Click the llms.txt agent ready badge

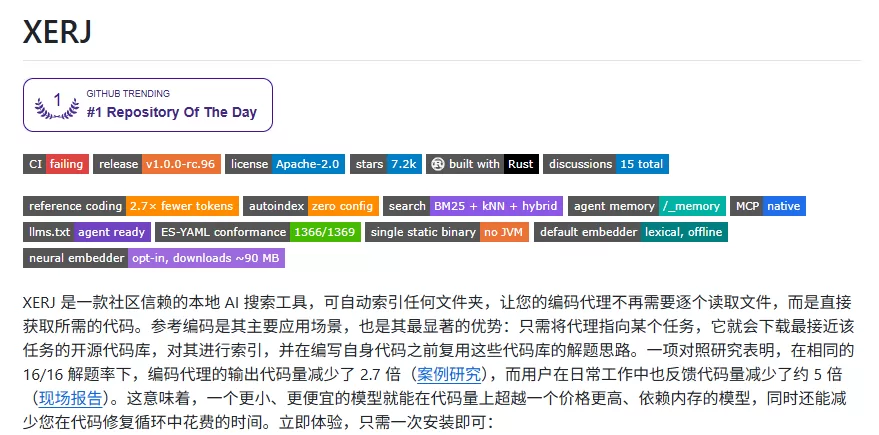coord(87,232)
